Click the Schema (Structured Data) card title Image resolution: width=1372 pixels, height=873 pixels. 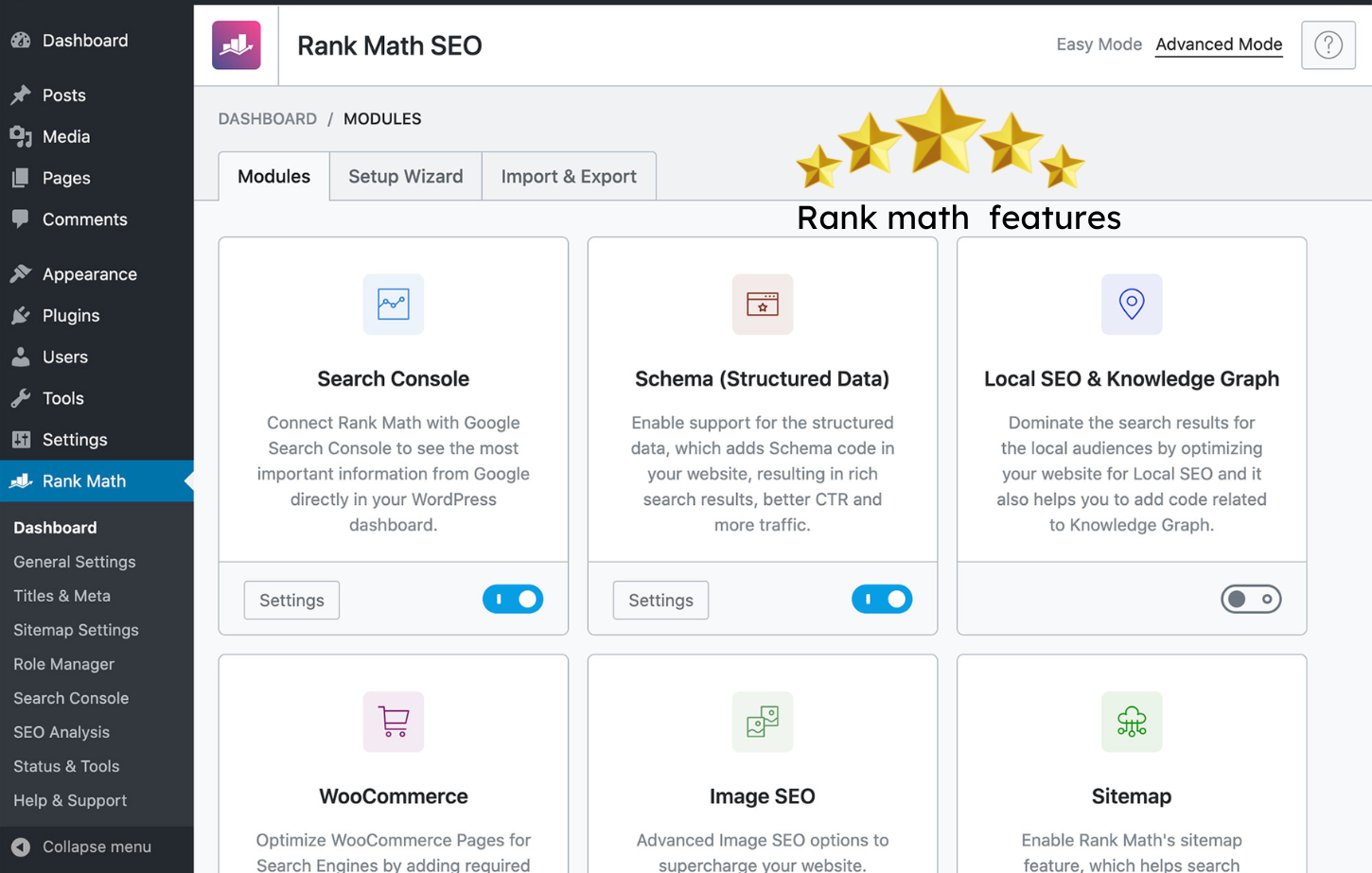click(x=762, y=378)
